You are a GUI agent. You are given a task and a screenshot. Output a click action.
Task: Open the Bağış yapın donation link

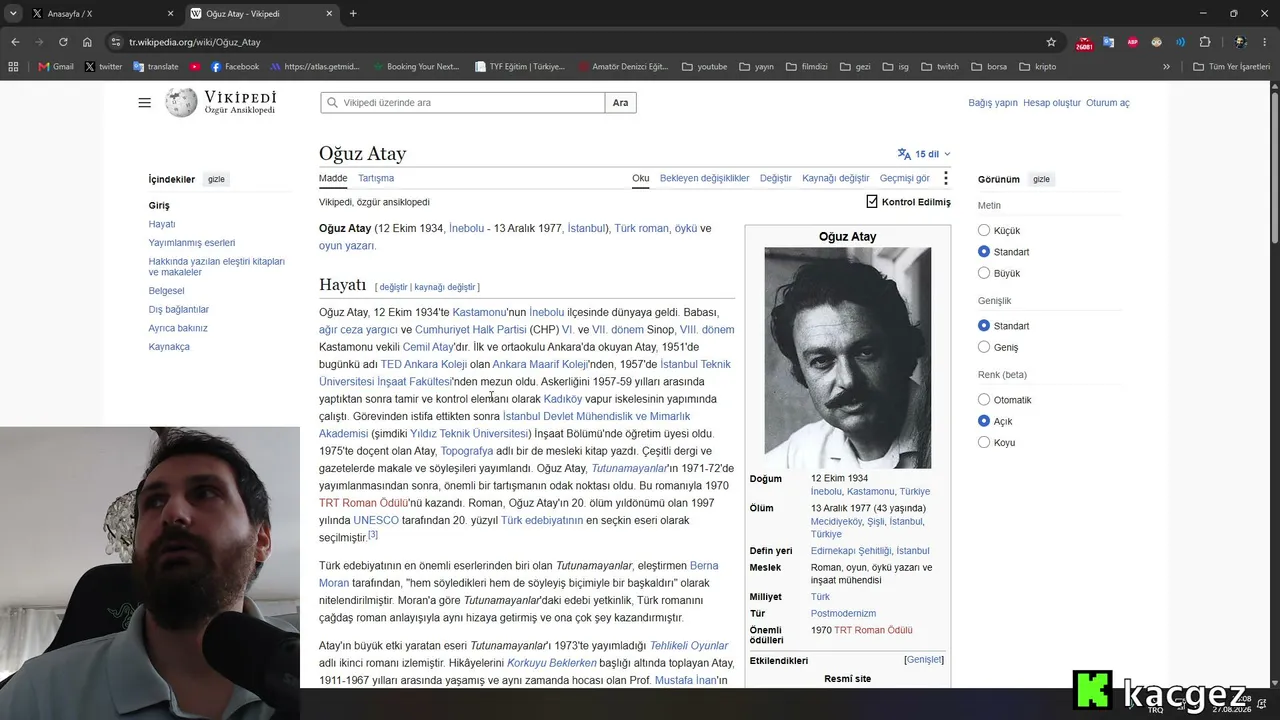coord(992,103)
